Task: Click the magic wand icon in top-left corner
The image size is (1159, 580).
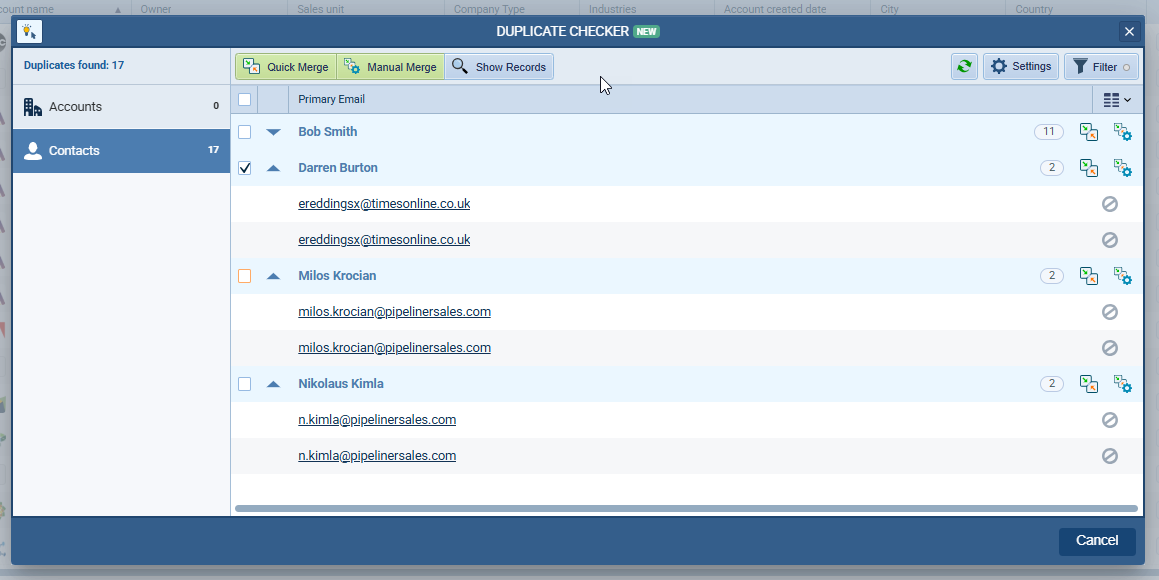Action: (29, 31)
